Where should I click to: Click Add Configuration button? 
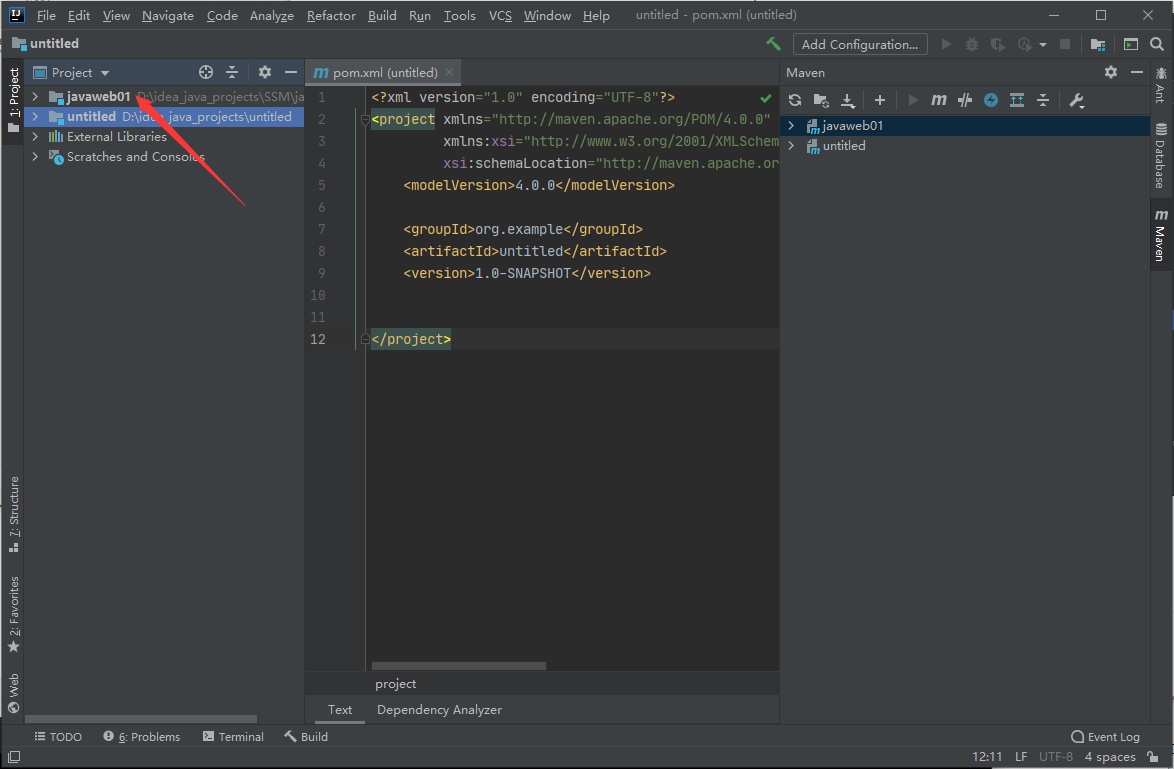coord(859,44)
